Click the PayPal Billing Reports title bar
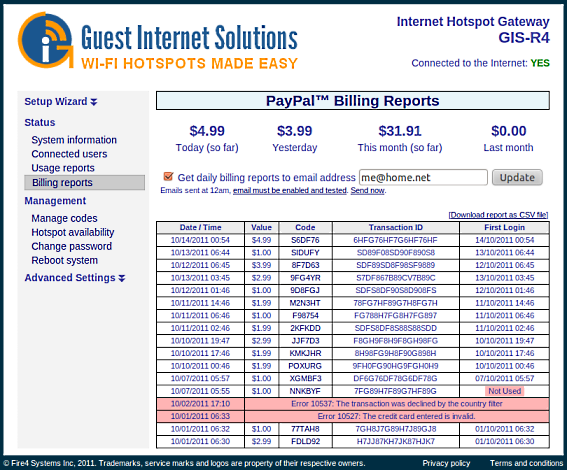 (353, 101)
